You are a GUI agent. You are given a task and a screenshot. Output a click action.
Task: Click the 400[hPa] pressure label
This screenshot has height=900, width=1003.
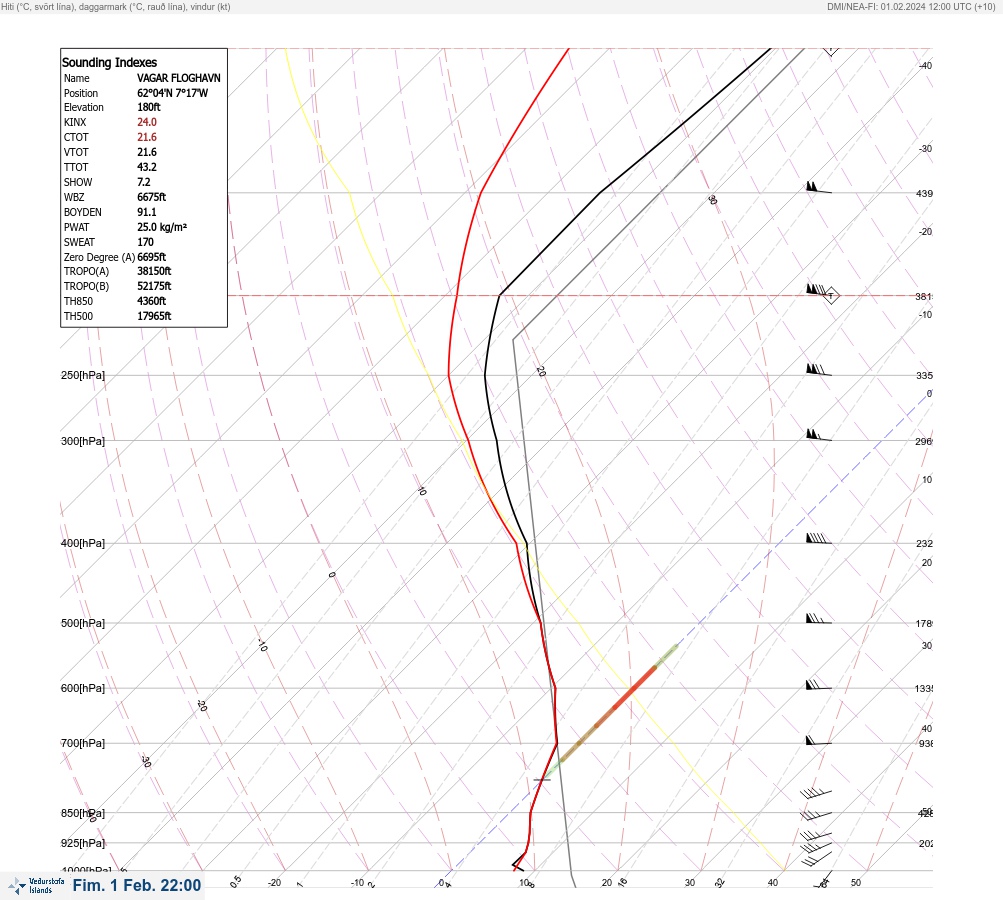pyautogui.click(x=83, y=543)
